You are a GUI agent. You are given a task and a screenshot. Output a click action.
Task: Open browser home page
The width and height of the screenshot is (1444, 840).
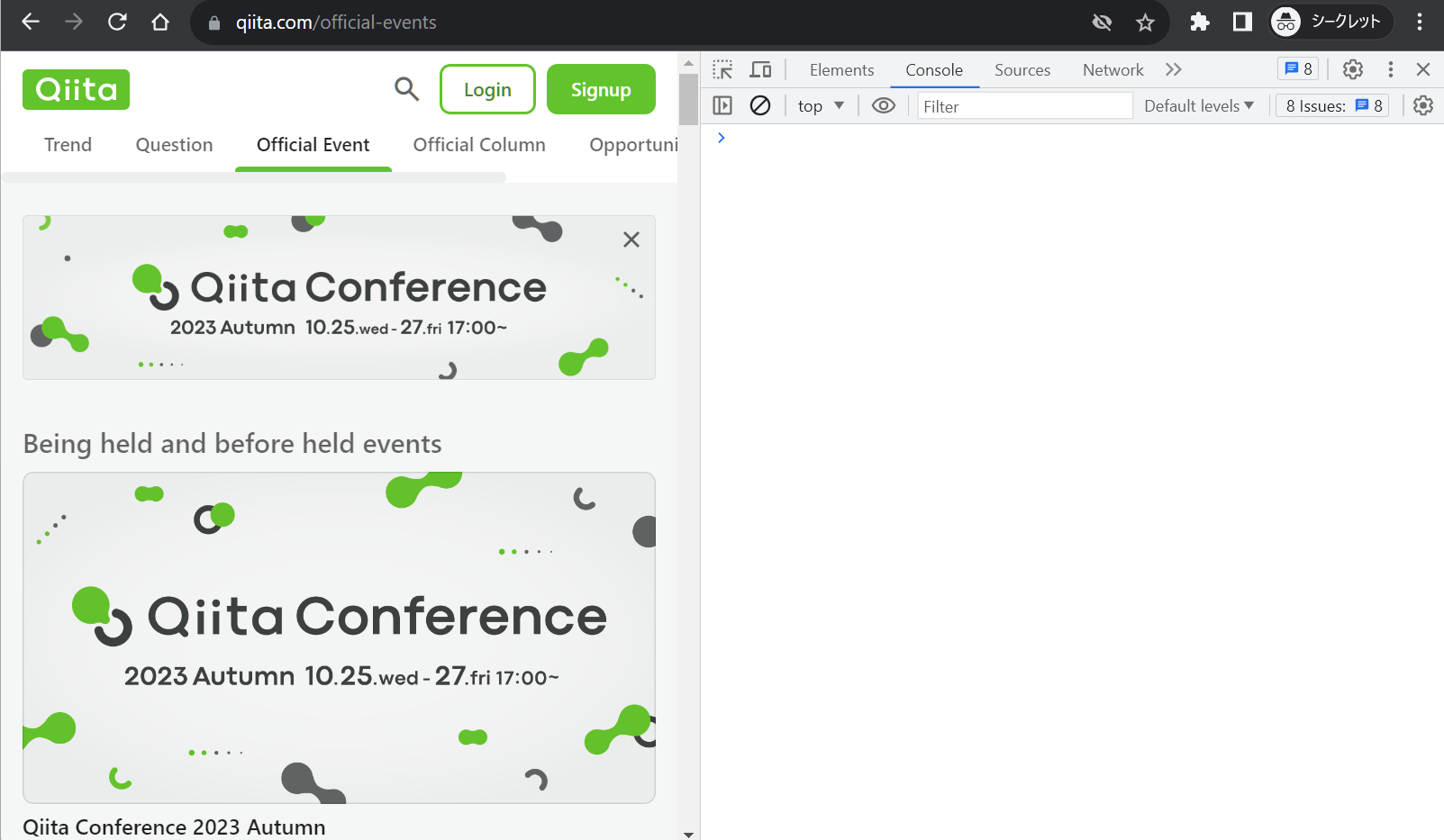[160, 22]
